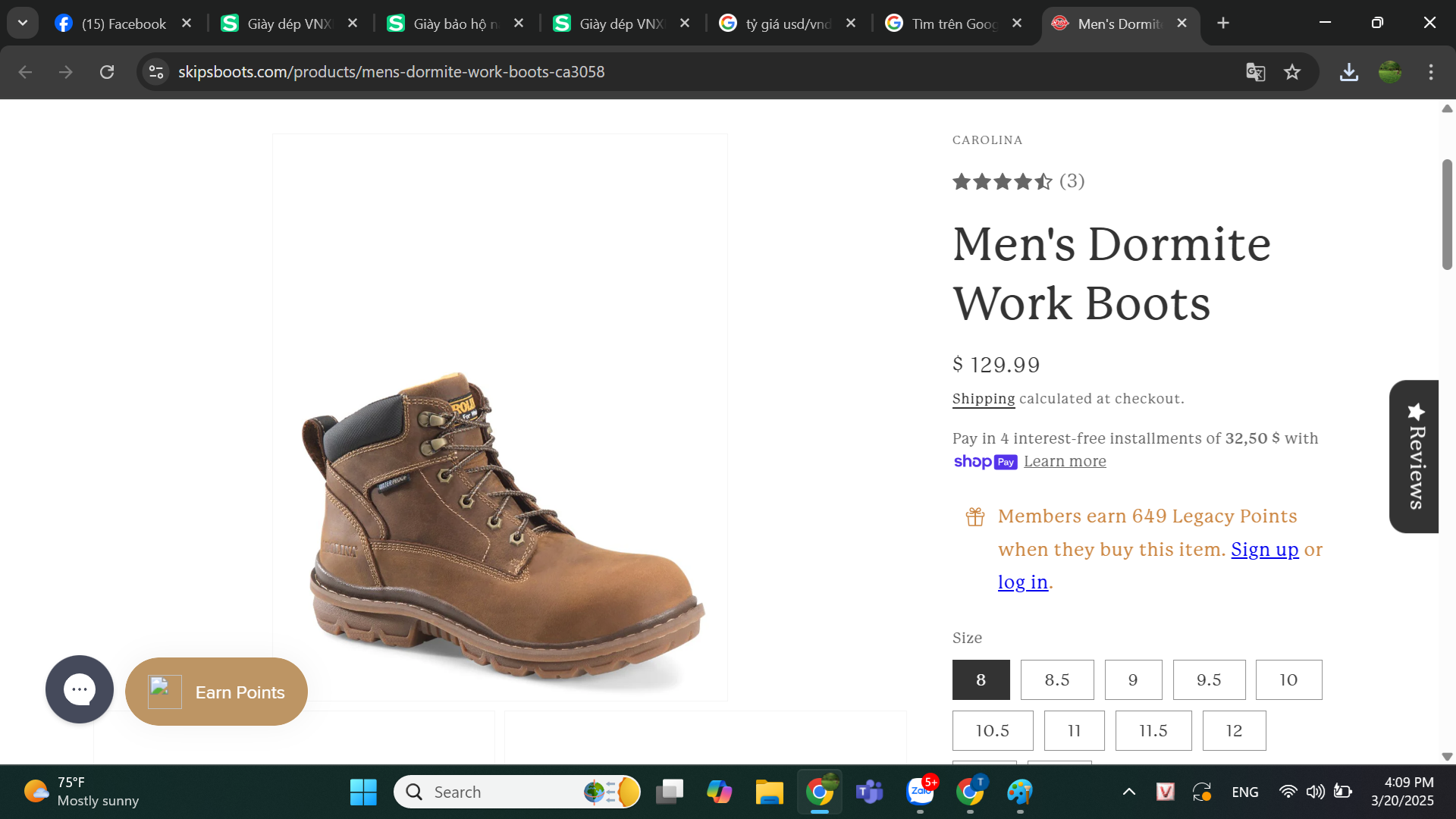Open Task View on the taskbar
The width and height of the screenshot is (1456, 819).
[669, 792]
